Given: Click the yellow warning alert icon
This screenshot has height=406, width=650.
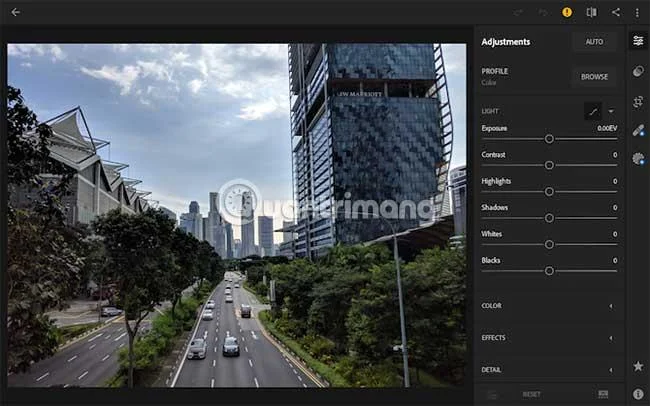Looking at the screenshot, I should pos(567,12).
